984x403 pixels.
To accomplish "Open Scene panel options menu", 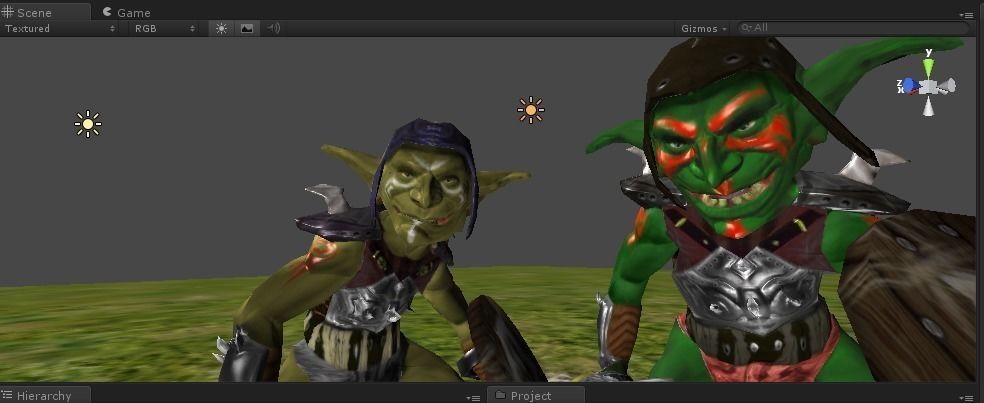I will coord(965,14).
